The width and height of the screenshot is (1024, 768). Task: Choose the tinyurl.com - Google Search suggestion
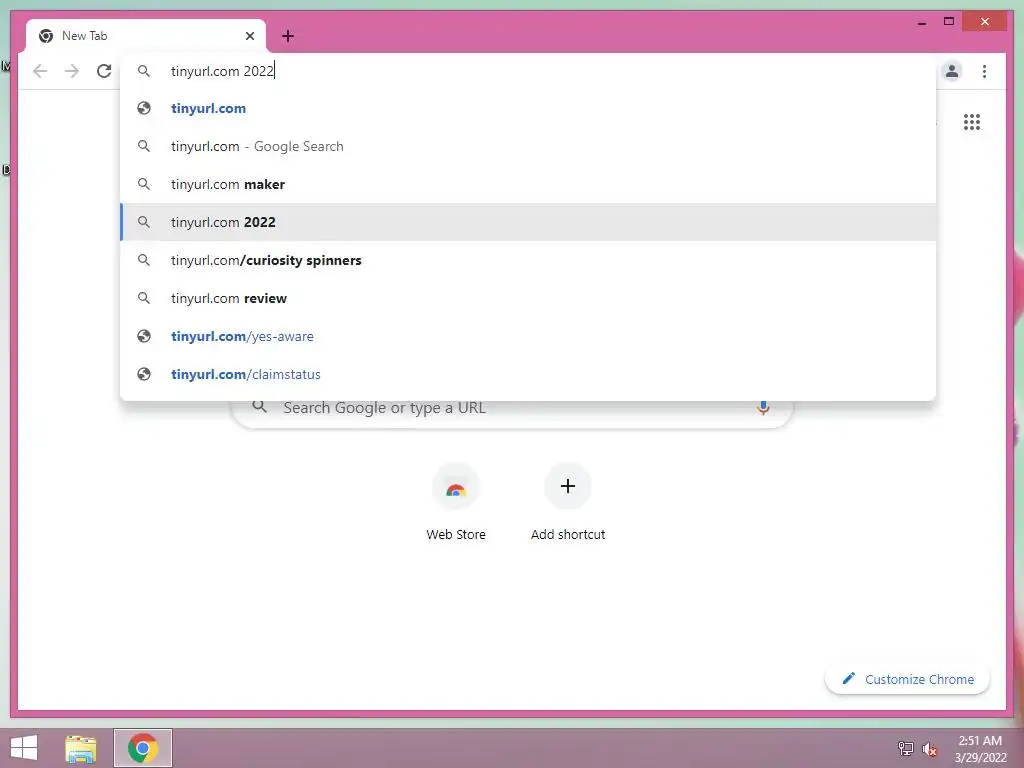528,146
